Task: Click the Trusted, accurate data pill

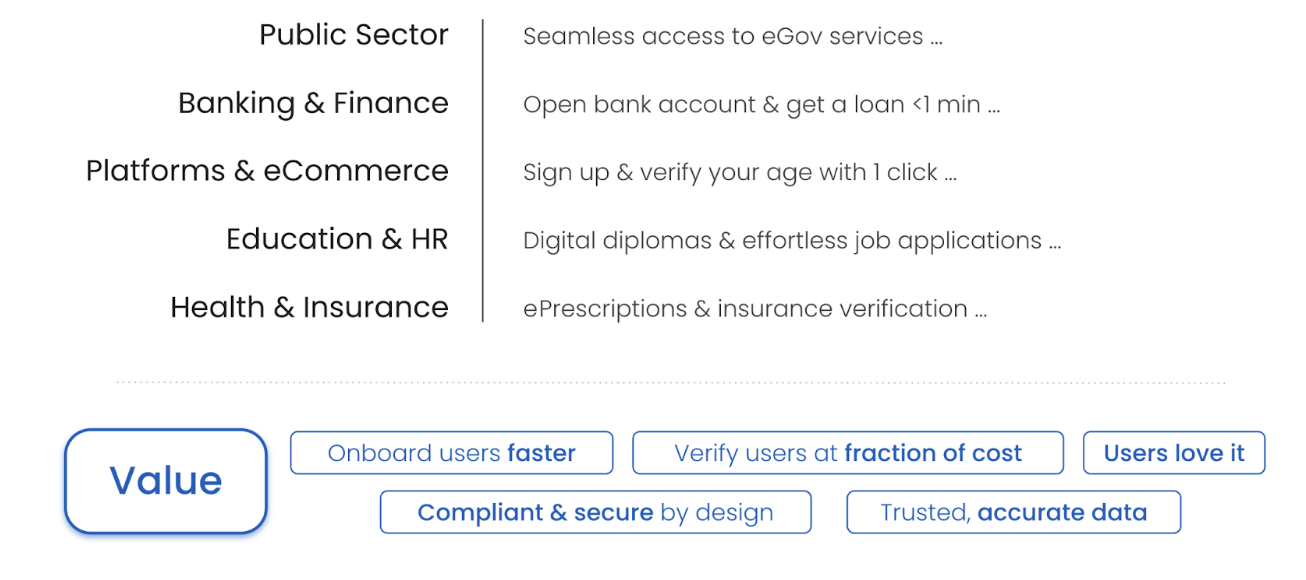Action: 1013,513
